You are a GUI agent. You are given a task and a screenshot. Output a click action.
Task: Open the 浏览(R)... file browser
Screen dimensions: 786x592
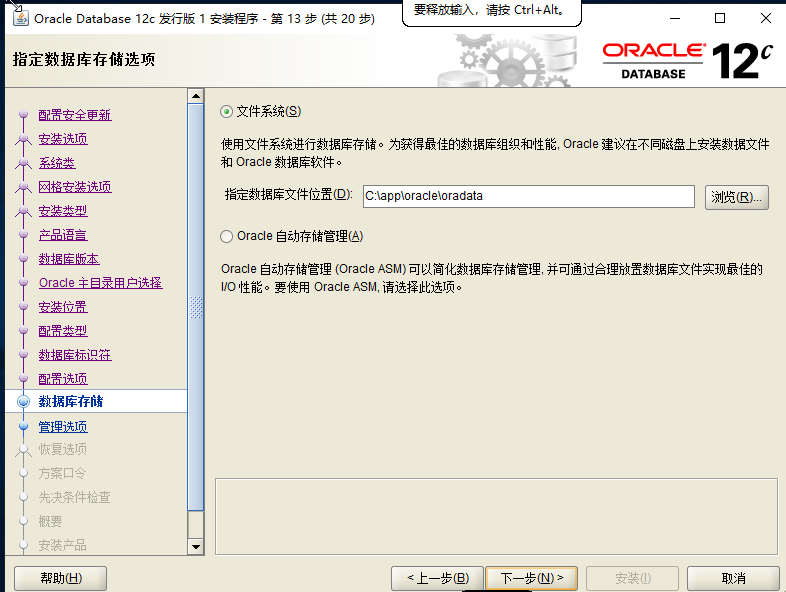(736, 197)
